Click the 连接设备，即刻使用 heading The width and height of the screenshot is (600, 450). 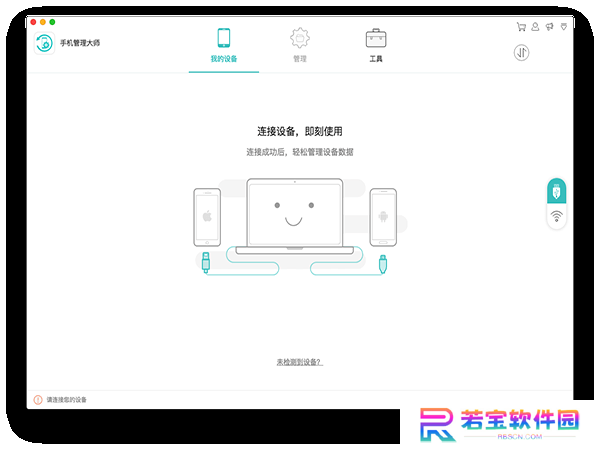click(300, 131)
